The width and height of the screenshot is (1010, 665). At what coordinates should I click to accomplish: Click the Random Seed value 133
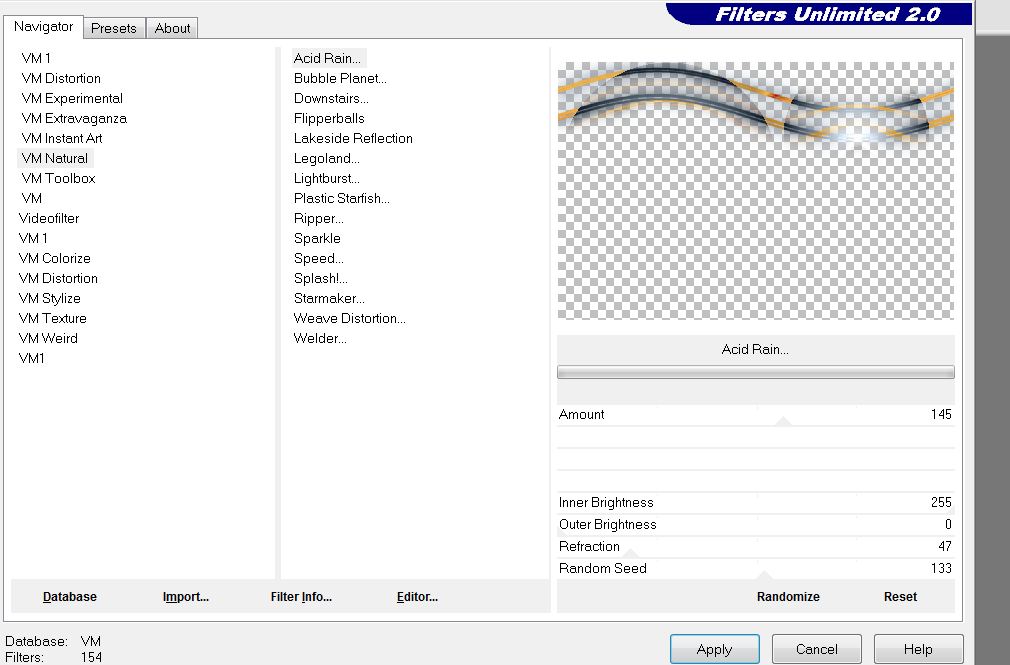[941, 568]
